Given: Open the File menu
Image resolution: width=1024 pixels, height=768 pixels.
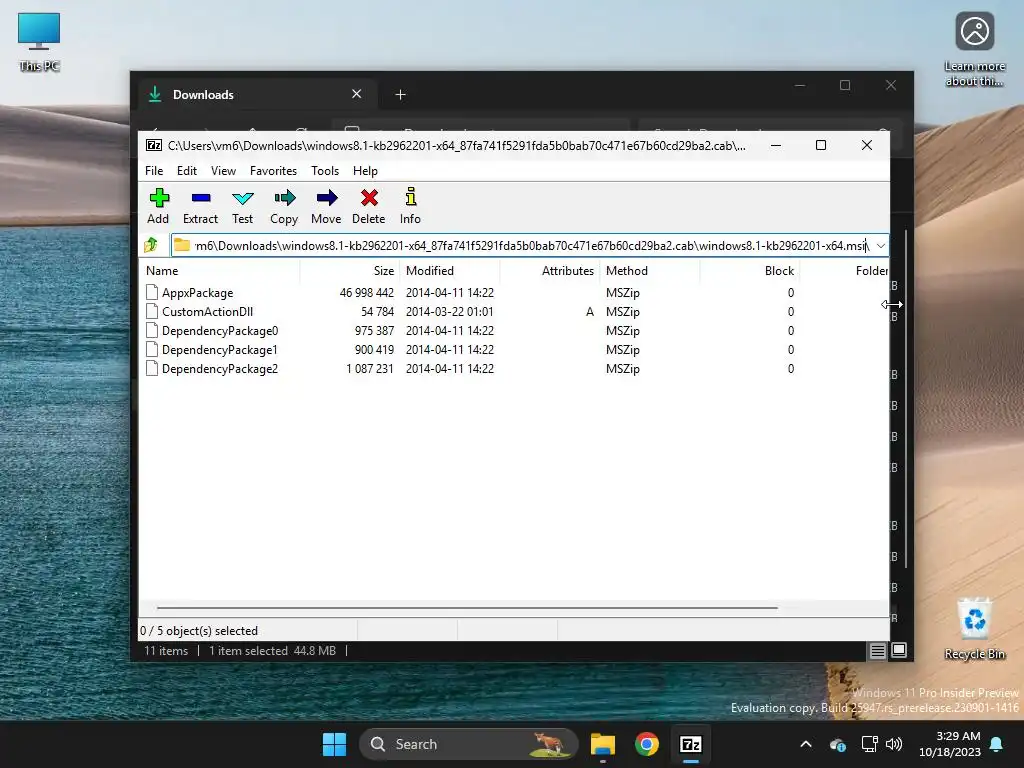Looking at the screenshot, I should (x=154, y=170).
